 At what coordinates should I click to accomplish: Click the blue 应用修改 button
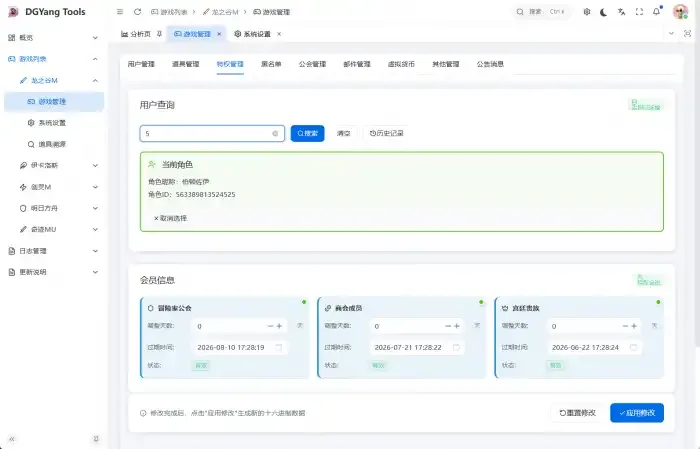click(x=637, y=413)
